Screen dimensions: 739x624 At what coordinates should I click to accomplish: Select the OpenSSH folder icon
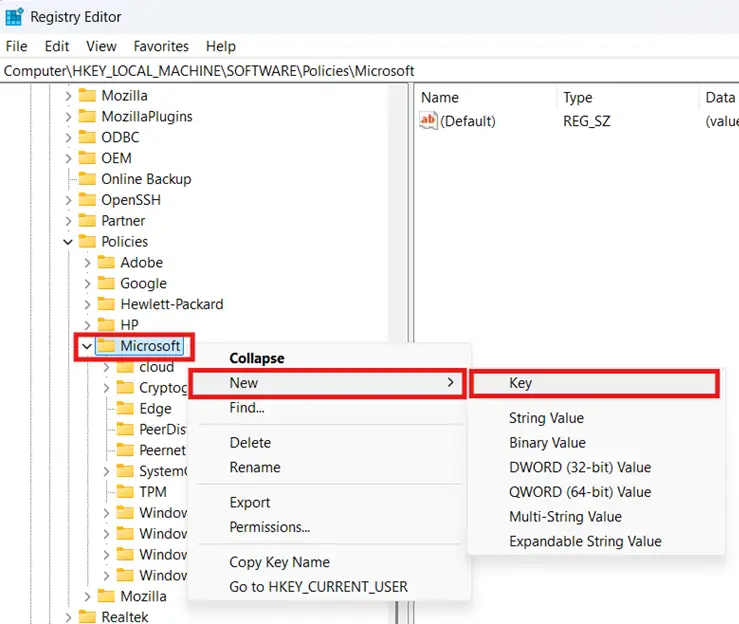pos(87,199)
